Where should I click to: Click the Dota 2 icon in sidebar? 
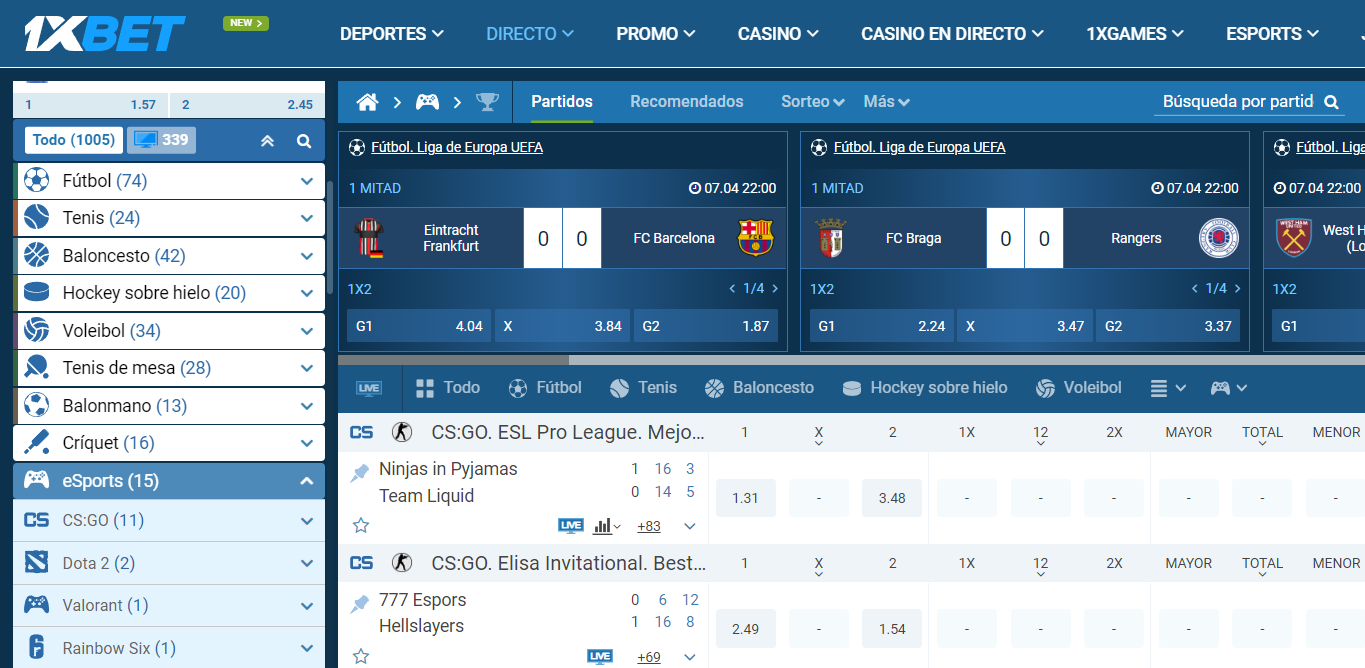[37, 563]
